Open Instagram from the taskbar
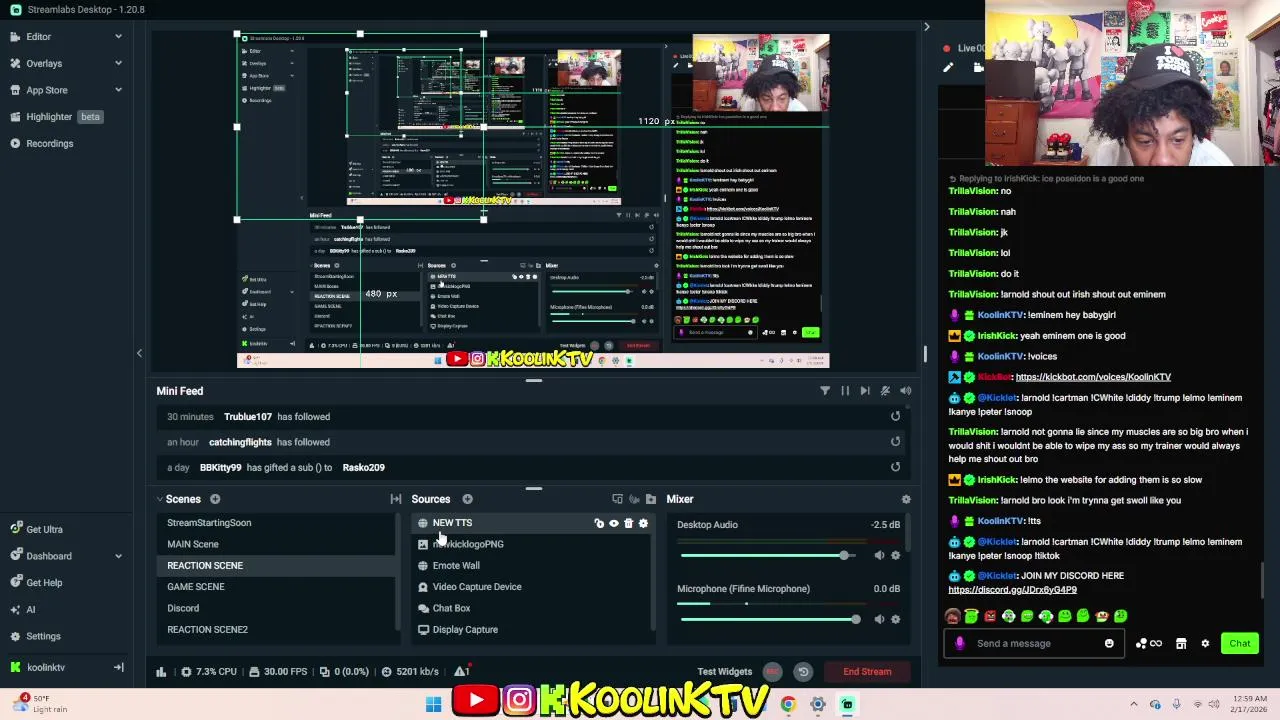1280x720 pixels. tap(519, 701)
